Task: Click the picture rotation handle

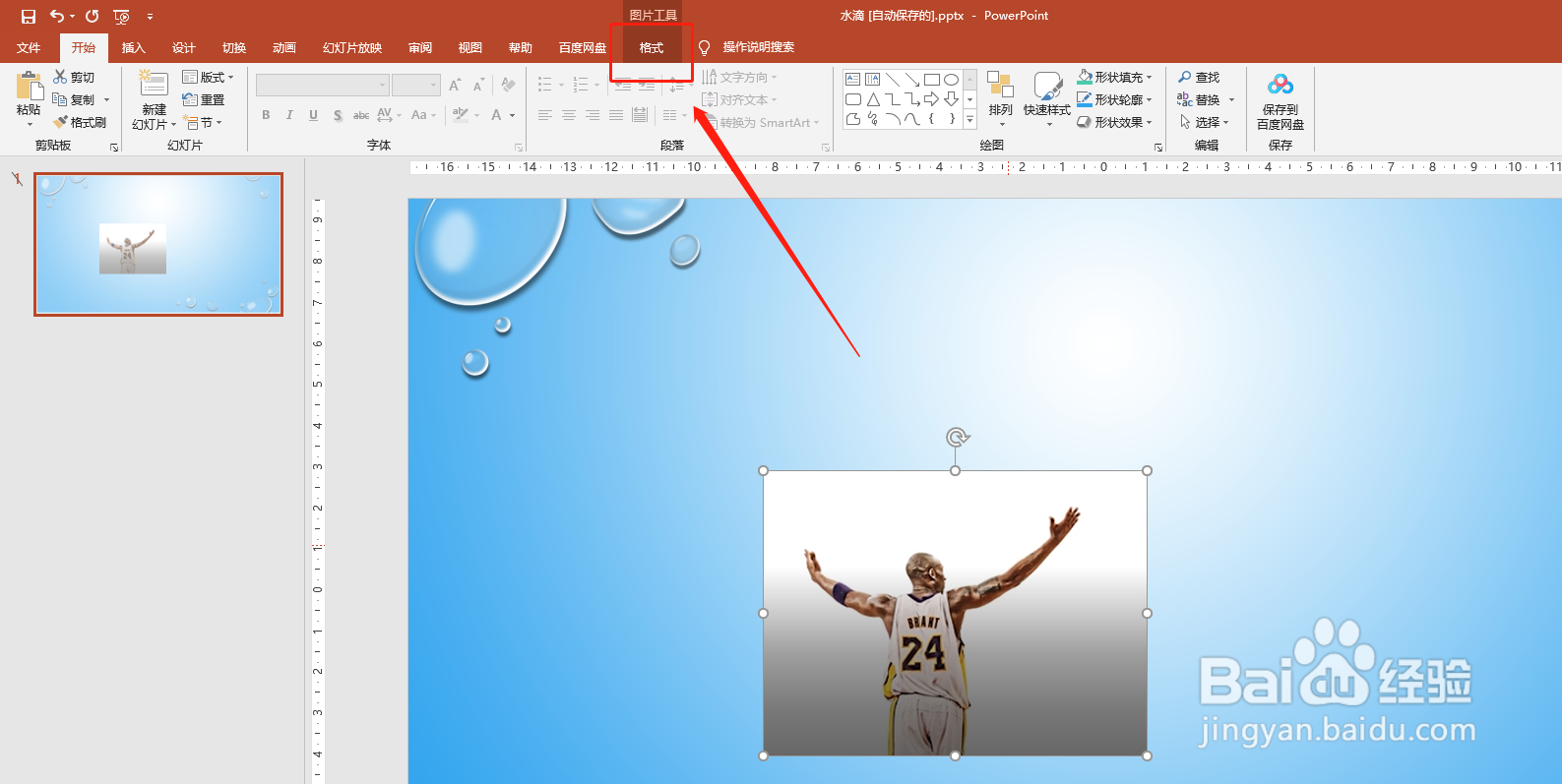Action: click(957, 437)
